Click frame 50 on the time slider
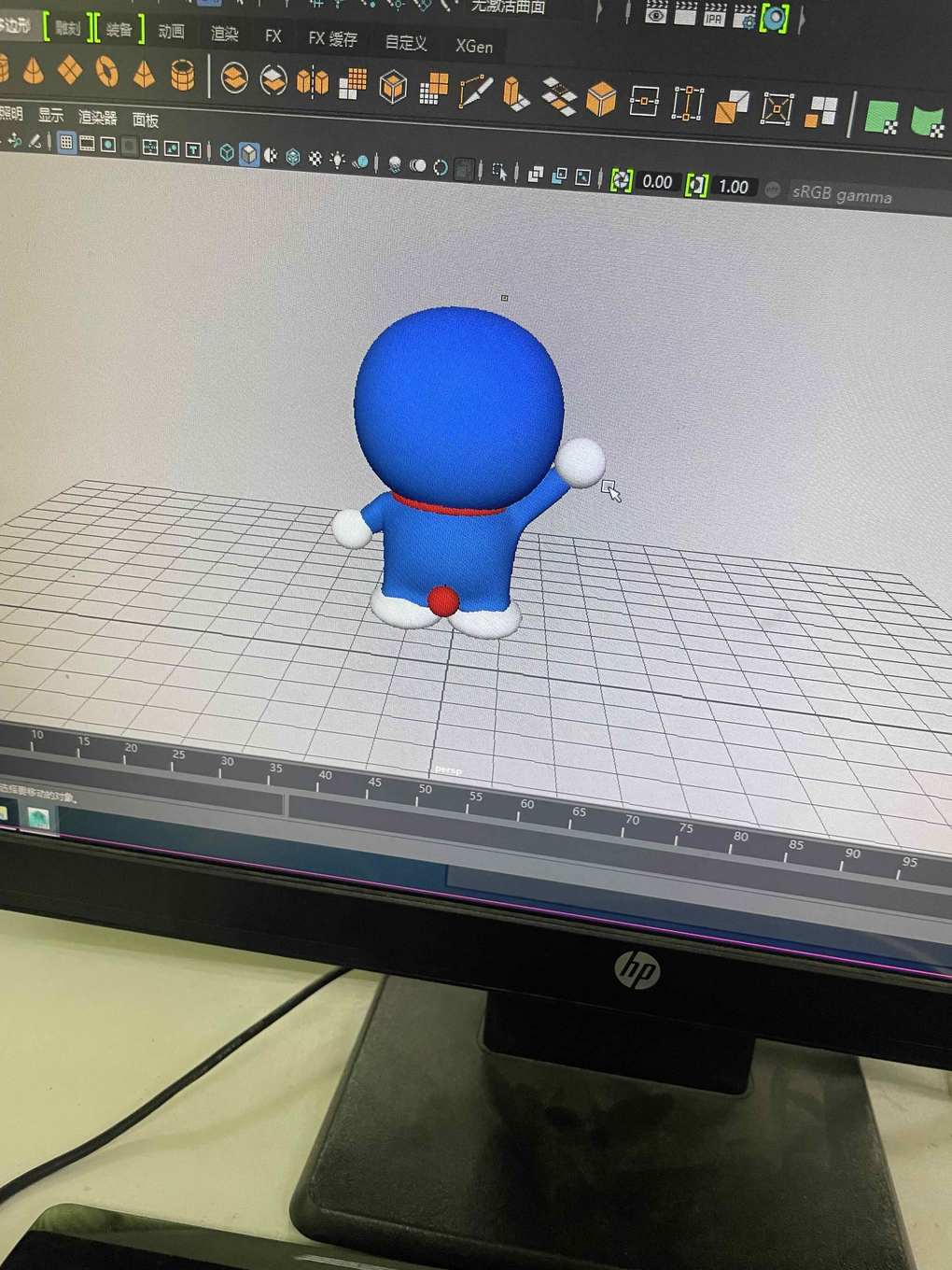 pos(426,792)
